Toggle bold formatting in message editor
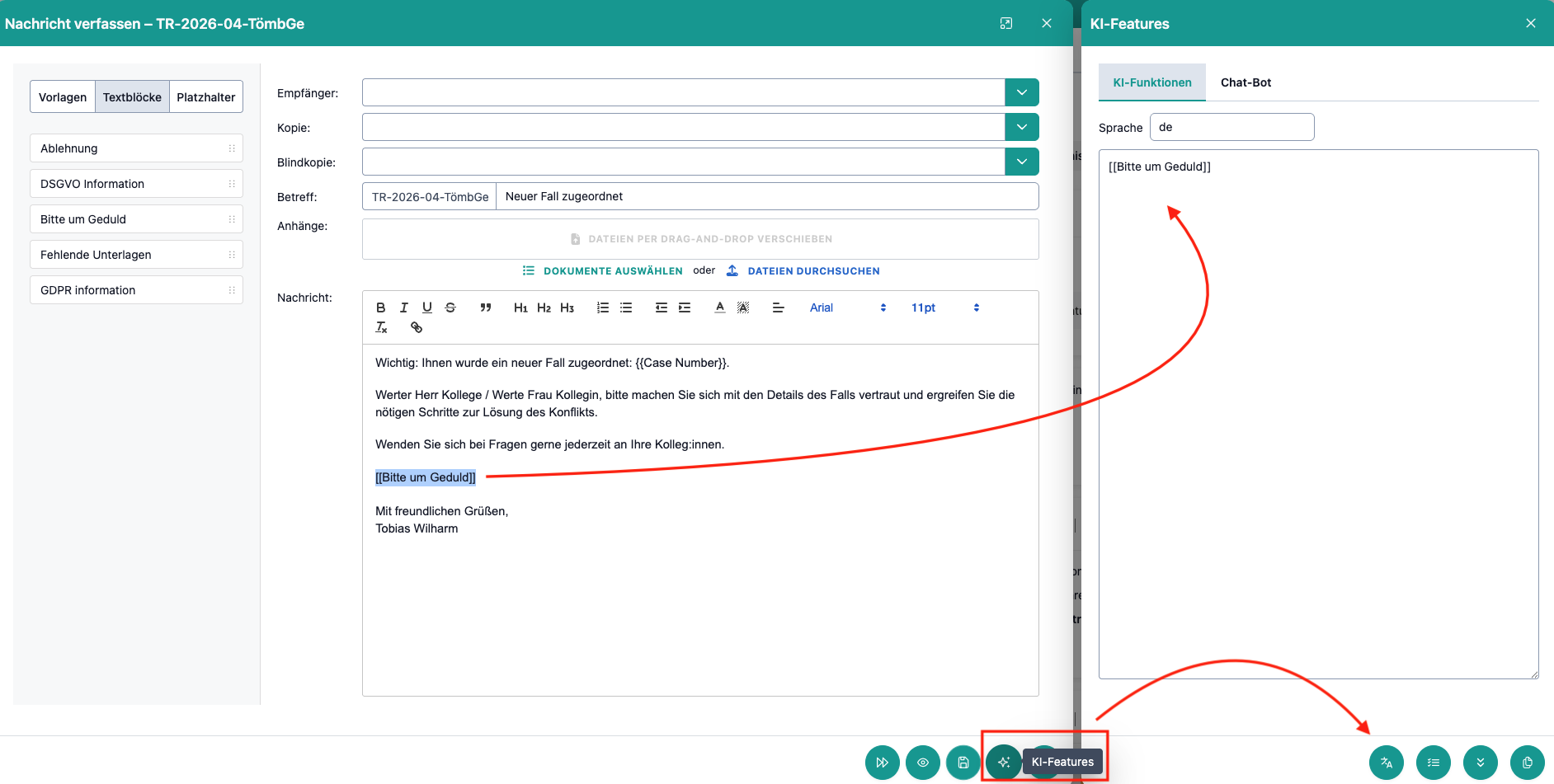1554x784 pixels. pos(380,307)
